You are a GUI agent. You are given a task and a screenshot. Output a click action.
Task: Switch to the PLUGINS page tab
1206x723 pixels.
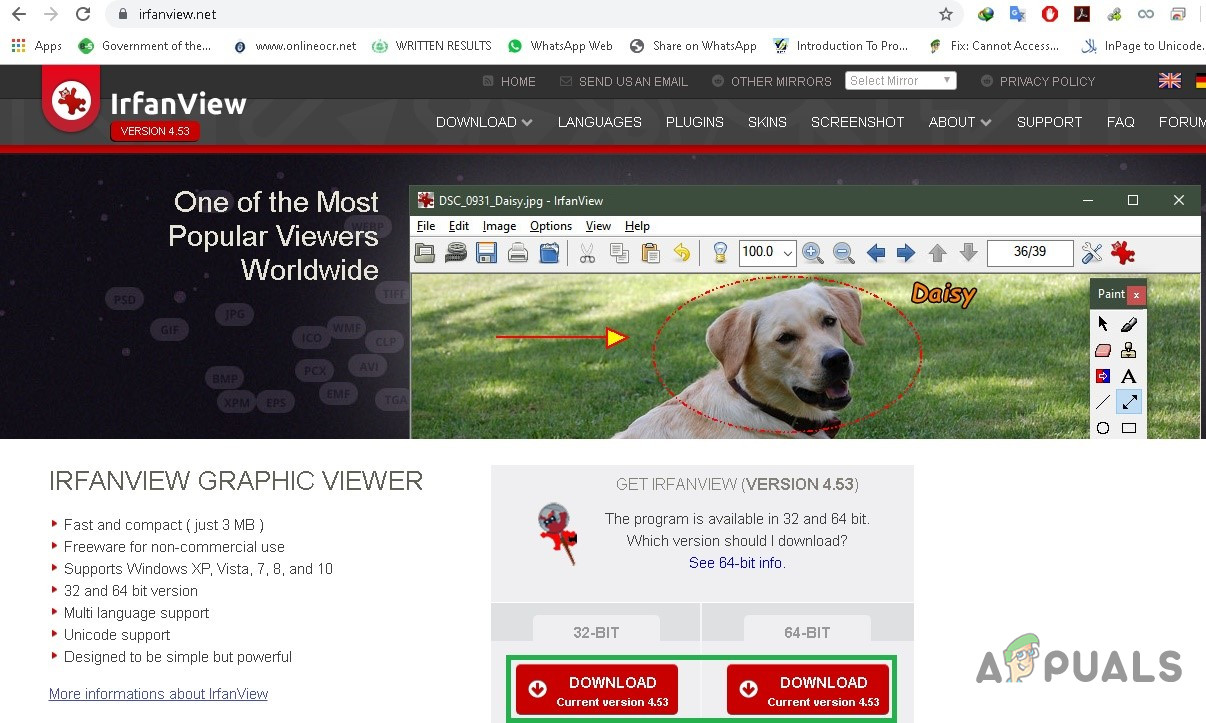(x=694, y=121)
